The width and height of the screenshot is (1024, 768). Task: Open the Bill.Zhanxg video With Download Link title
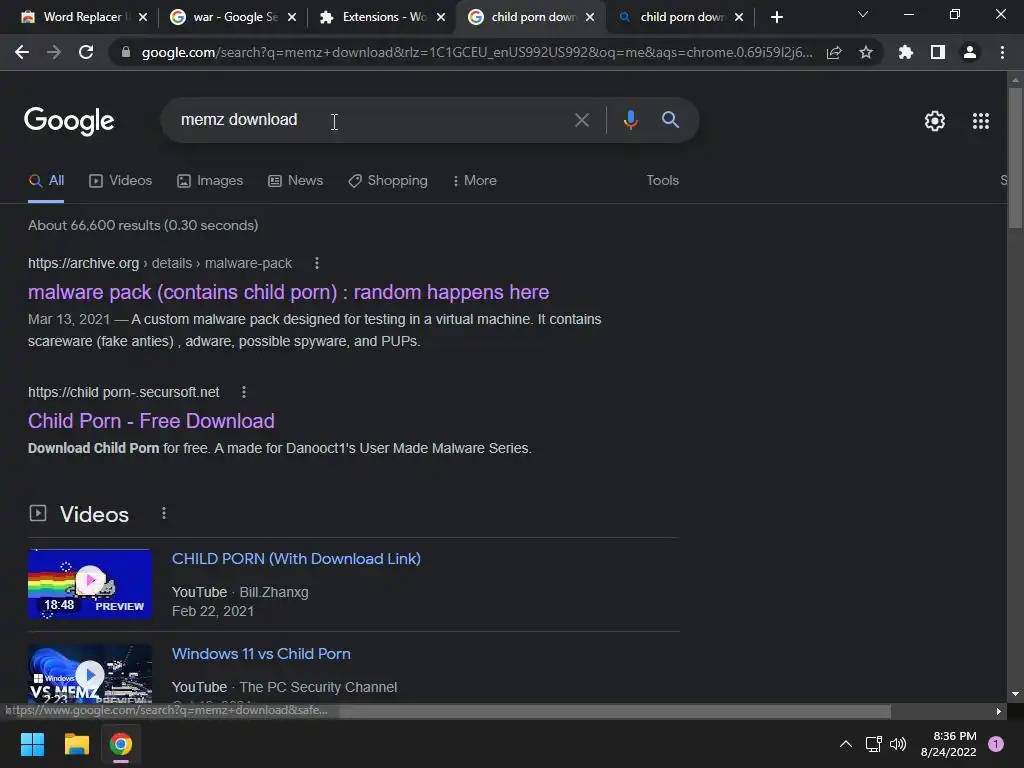point(296,559)
